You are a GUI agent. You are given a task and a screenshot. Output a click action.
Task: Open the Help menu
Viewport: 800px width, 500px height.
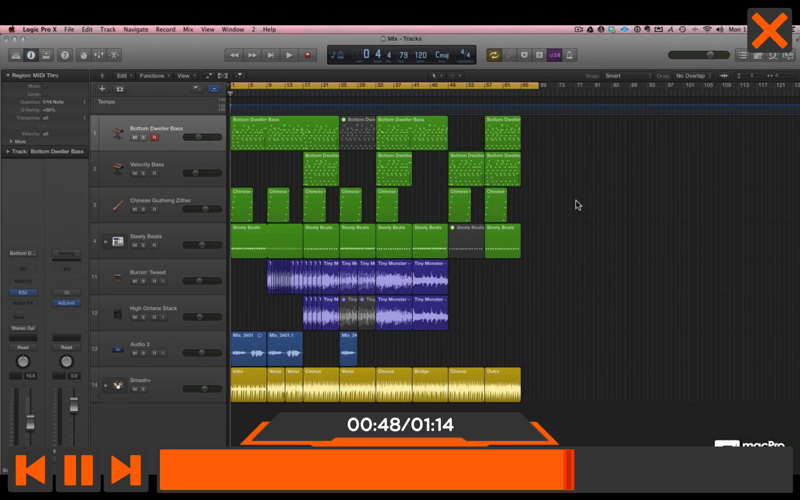coord(269,30)
